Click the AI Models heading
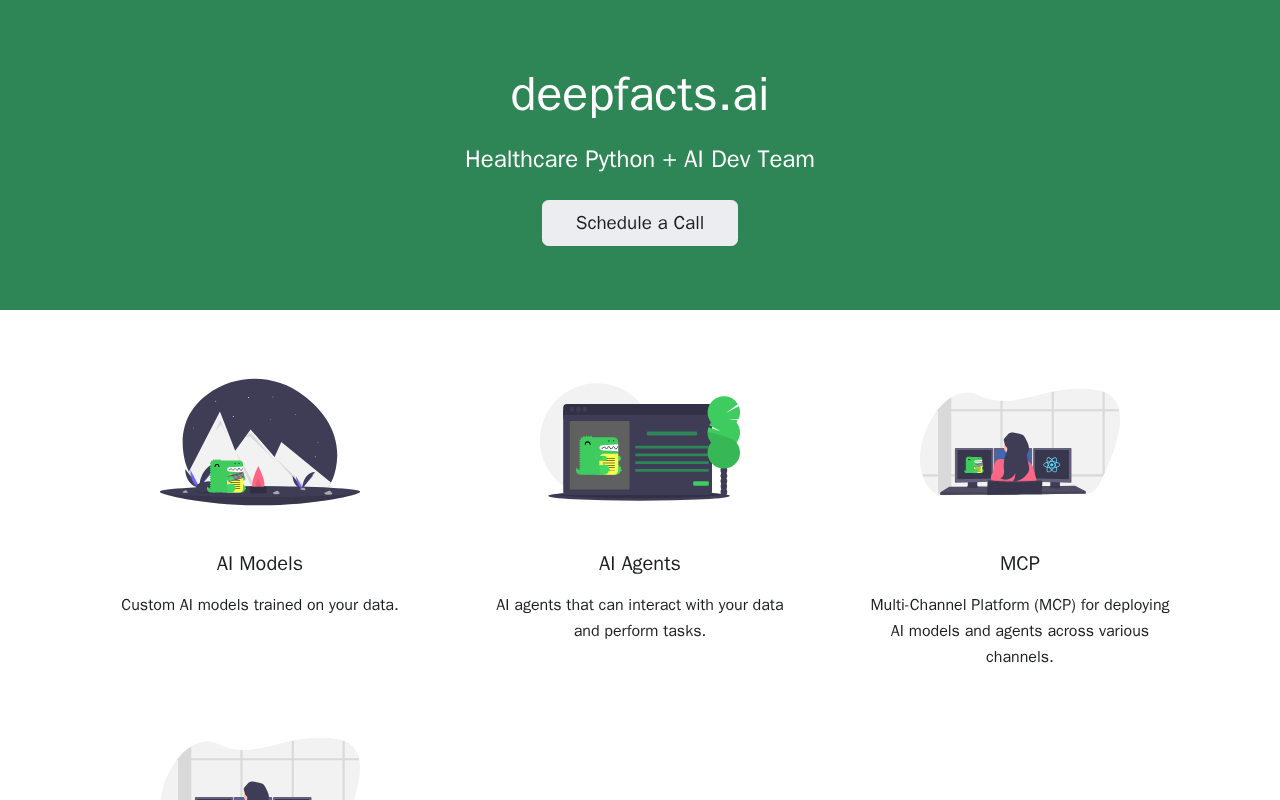 260,563
